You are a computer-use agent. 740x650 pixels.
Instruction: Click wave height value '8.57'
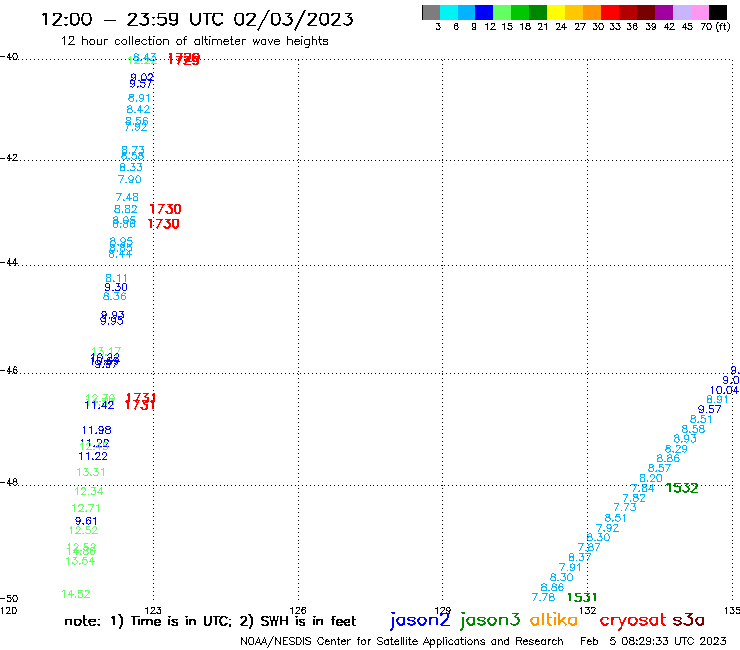(x=659, y=468)
